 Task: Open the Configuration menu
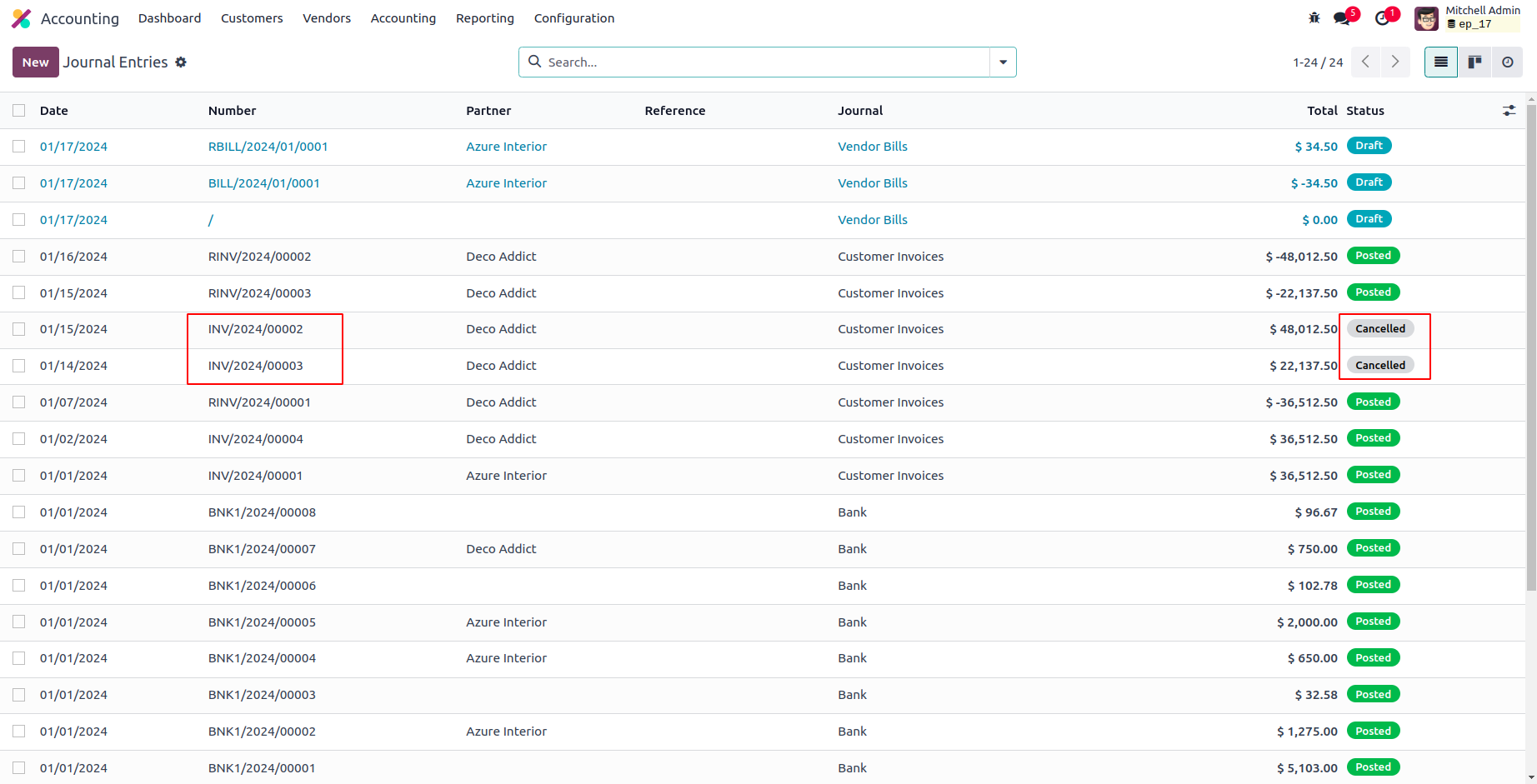[573, 18]
